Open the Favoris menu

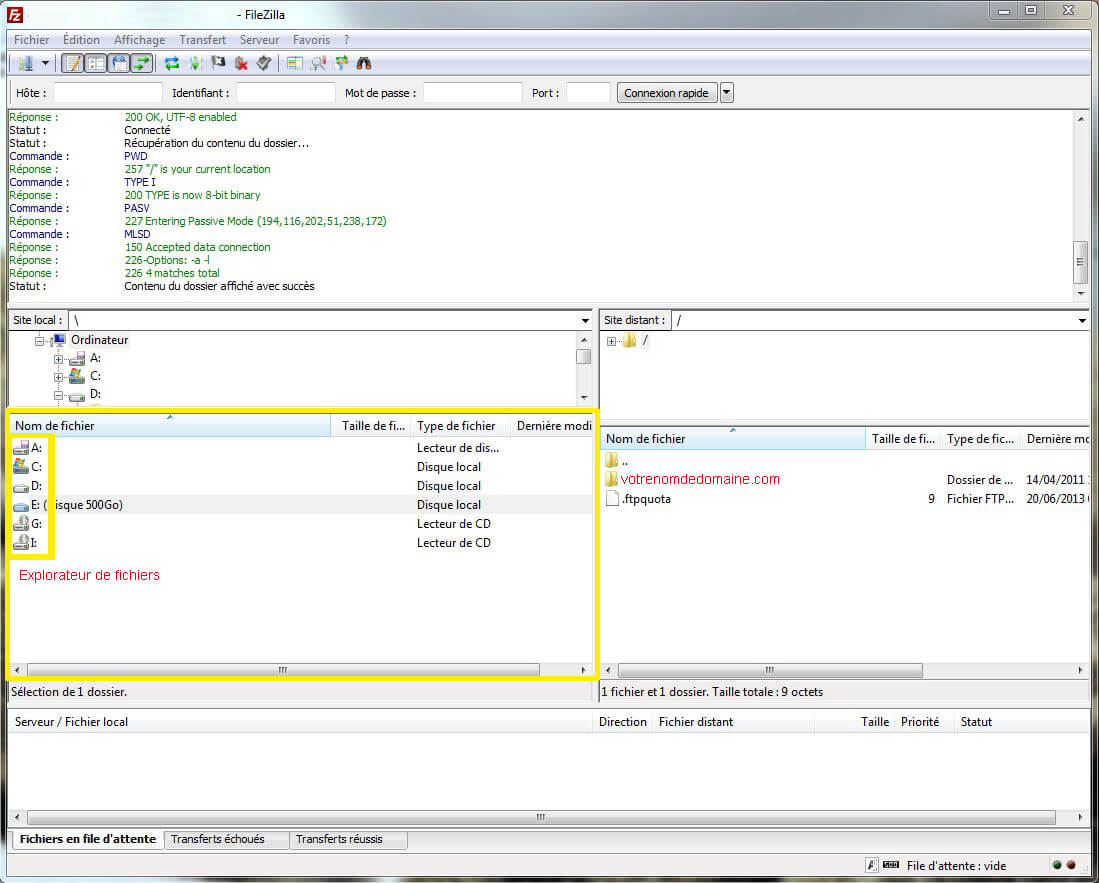(311, 40)
